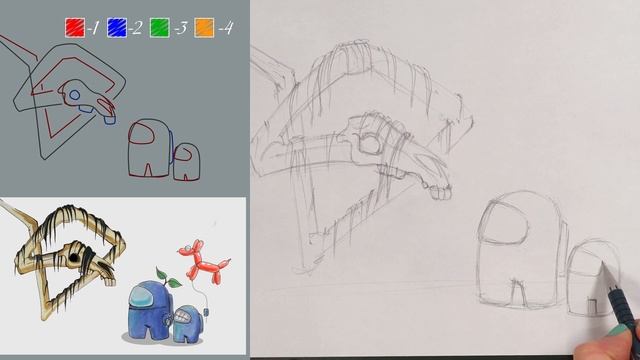The image size is (640, 360).
Task: Choose the orange swatch labeled 4
Action: click(x=204, y=28)
